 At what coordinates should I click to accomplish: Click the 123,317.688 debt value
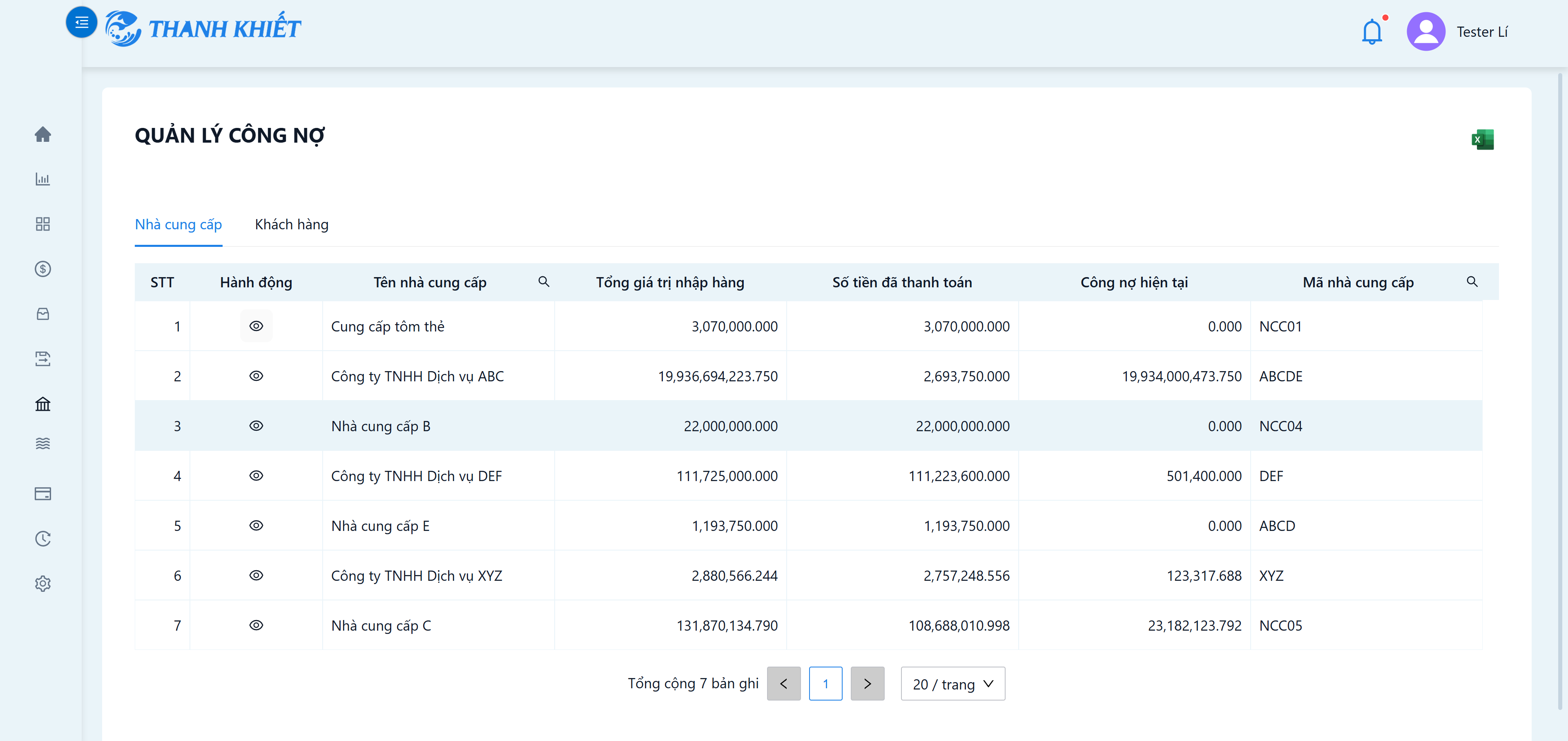(1203, 576)
